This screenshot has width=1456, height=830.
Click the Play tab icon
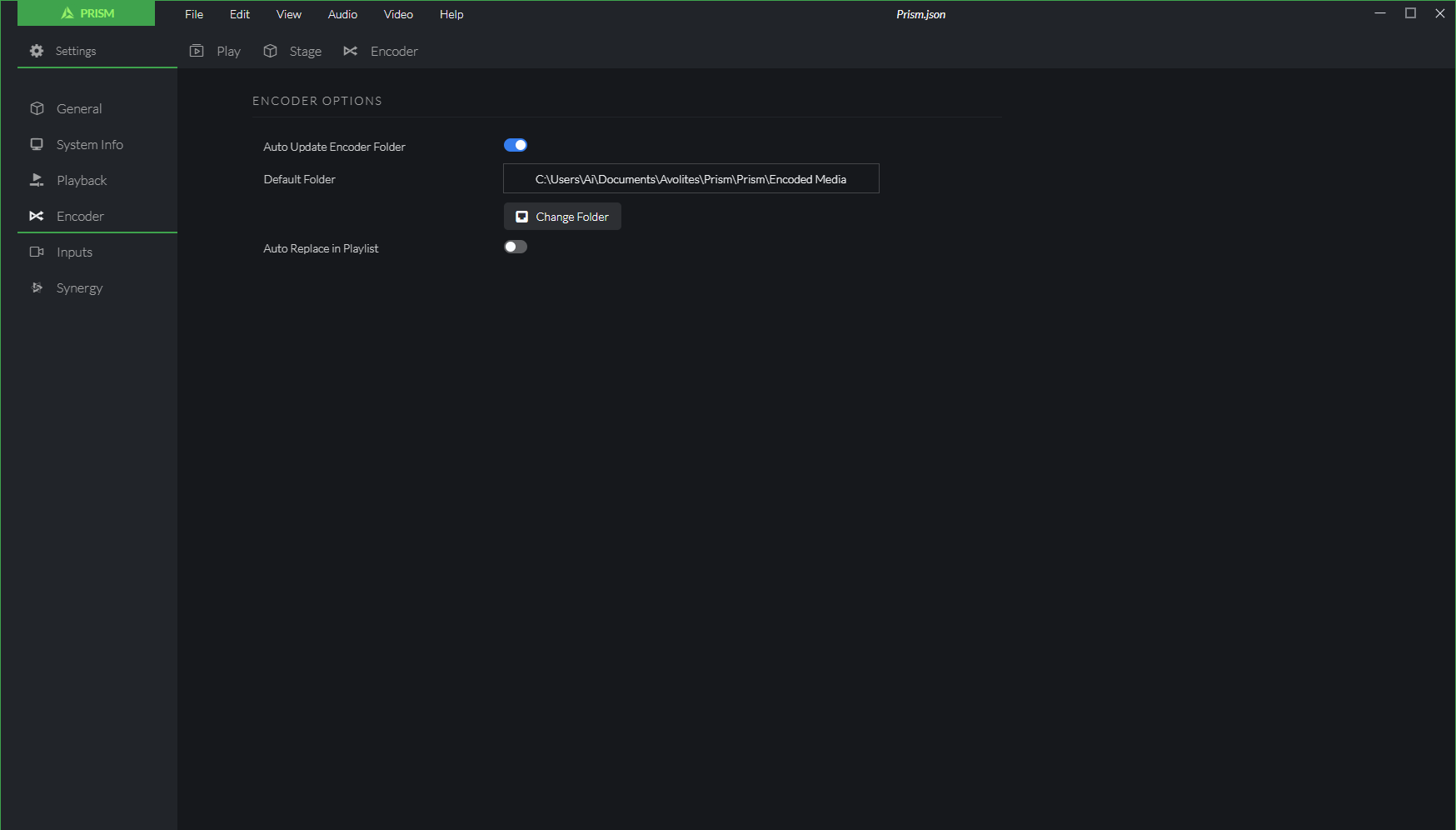[x=197, y=51]
